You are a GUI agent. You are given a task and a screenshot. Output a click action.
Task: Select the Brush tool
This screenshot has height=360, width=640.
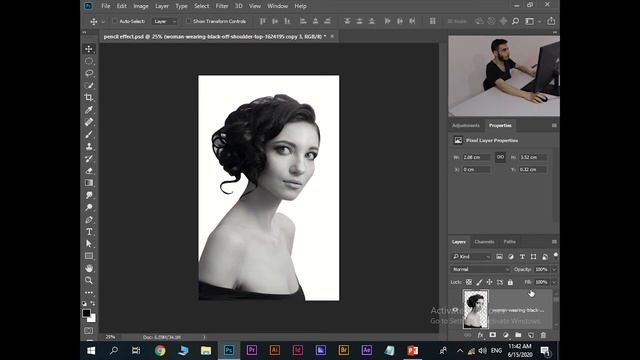click(89, 134)
